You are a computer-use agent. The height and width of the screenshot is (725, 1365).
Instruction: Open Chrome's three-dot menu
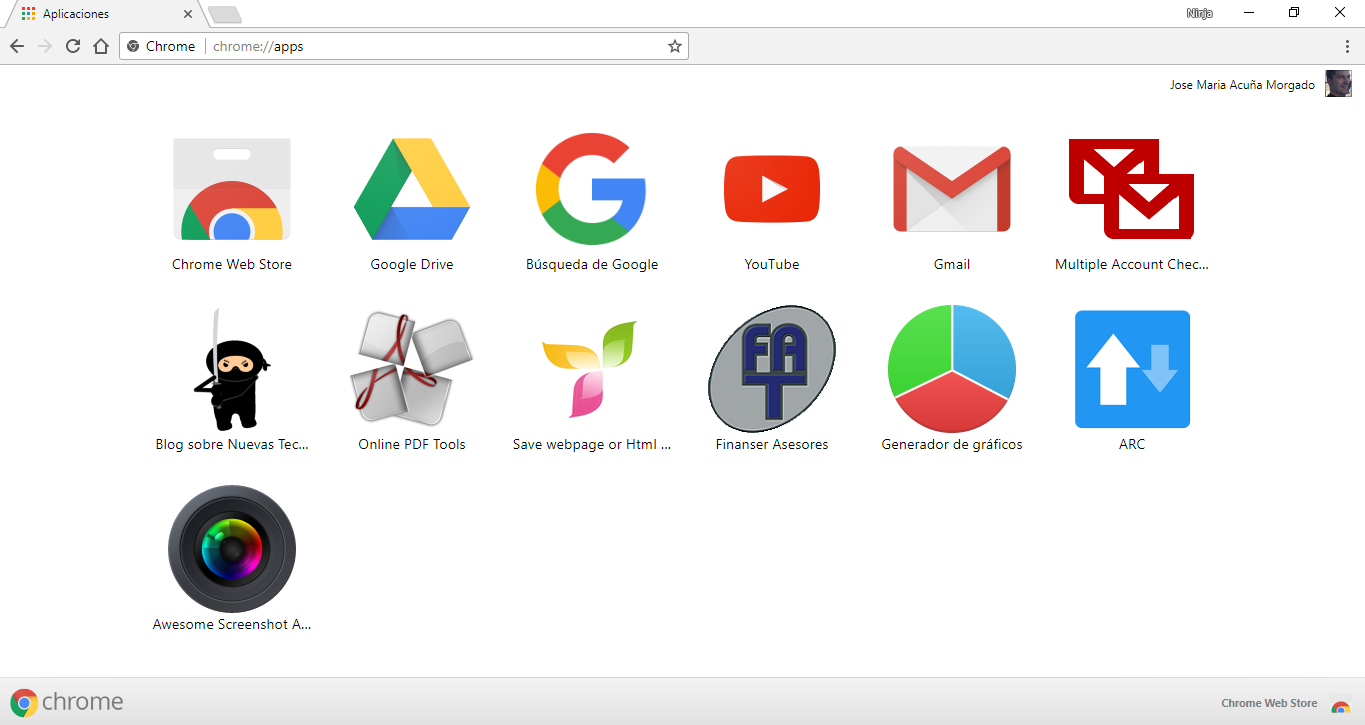pyautogui.click(x=1348, y=46)
